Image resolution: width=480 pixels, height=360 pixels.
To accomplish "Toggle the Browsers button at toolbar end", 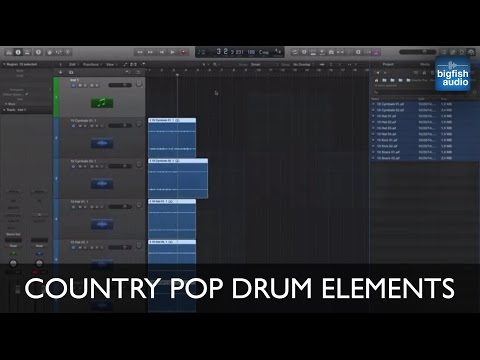I will (471, 52).
